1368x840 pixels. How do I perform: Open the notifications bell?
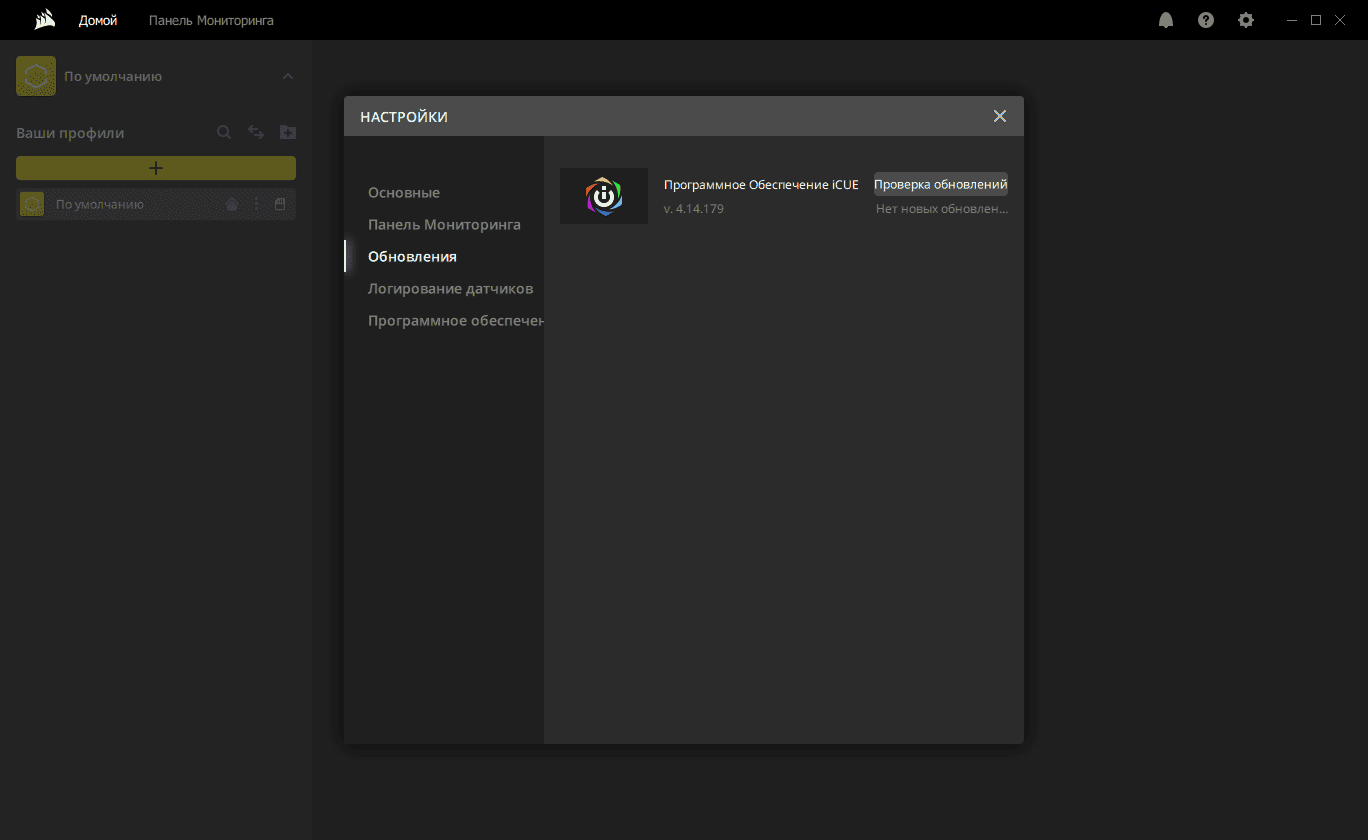tap(1166, 20)
